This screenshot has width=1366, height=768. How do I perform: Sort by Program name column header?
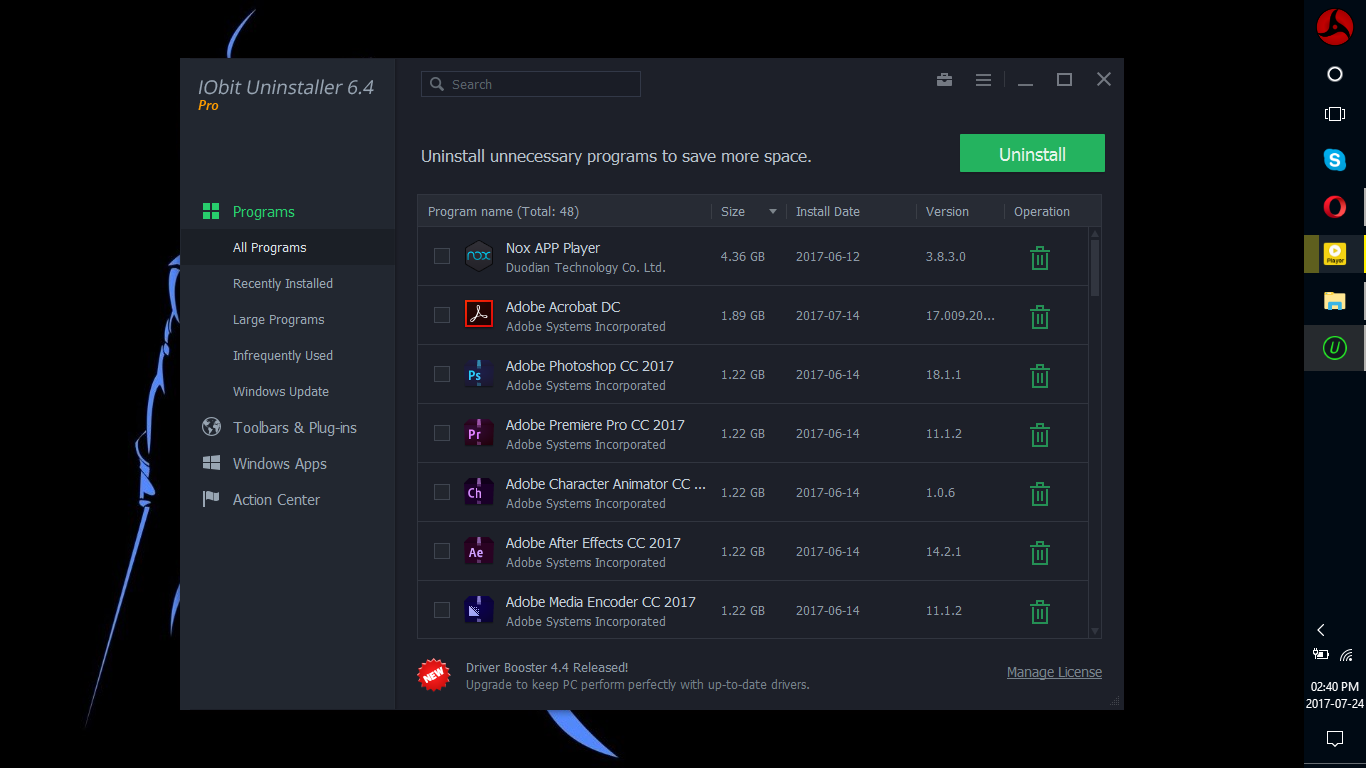[x=503, y=211]
